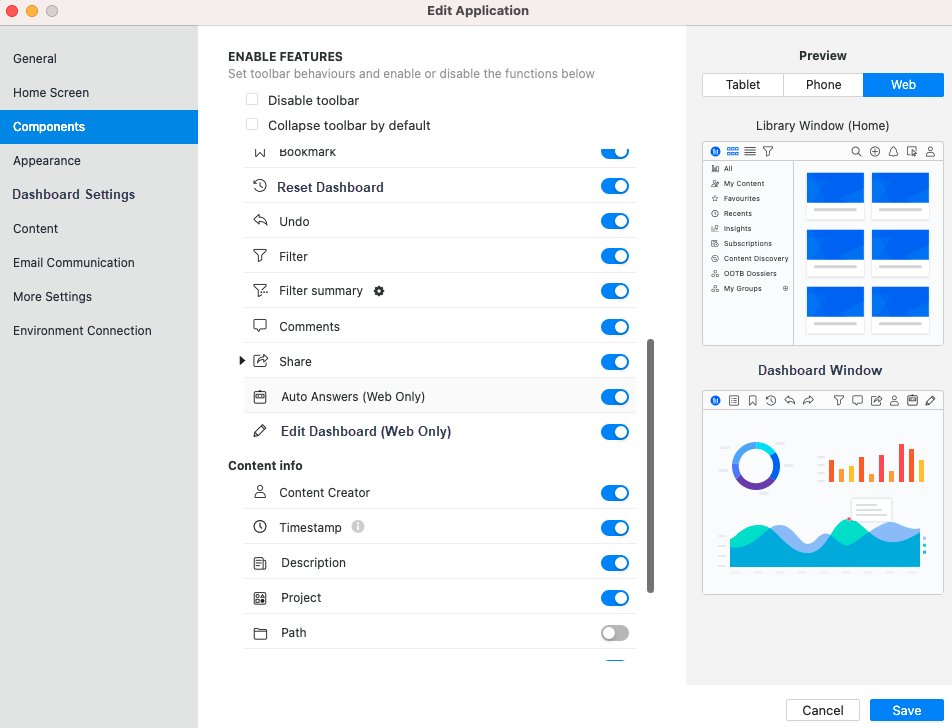
Task: Check the Disable toolbar checkbox
Action: pyautogui.click(x=252, y=100)
